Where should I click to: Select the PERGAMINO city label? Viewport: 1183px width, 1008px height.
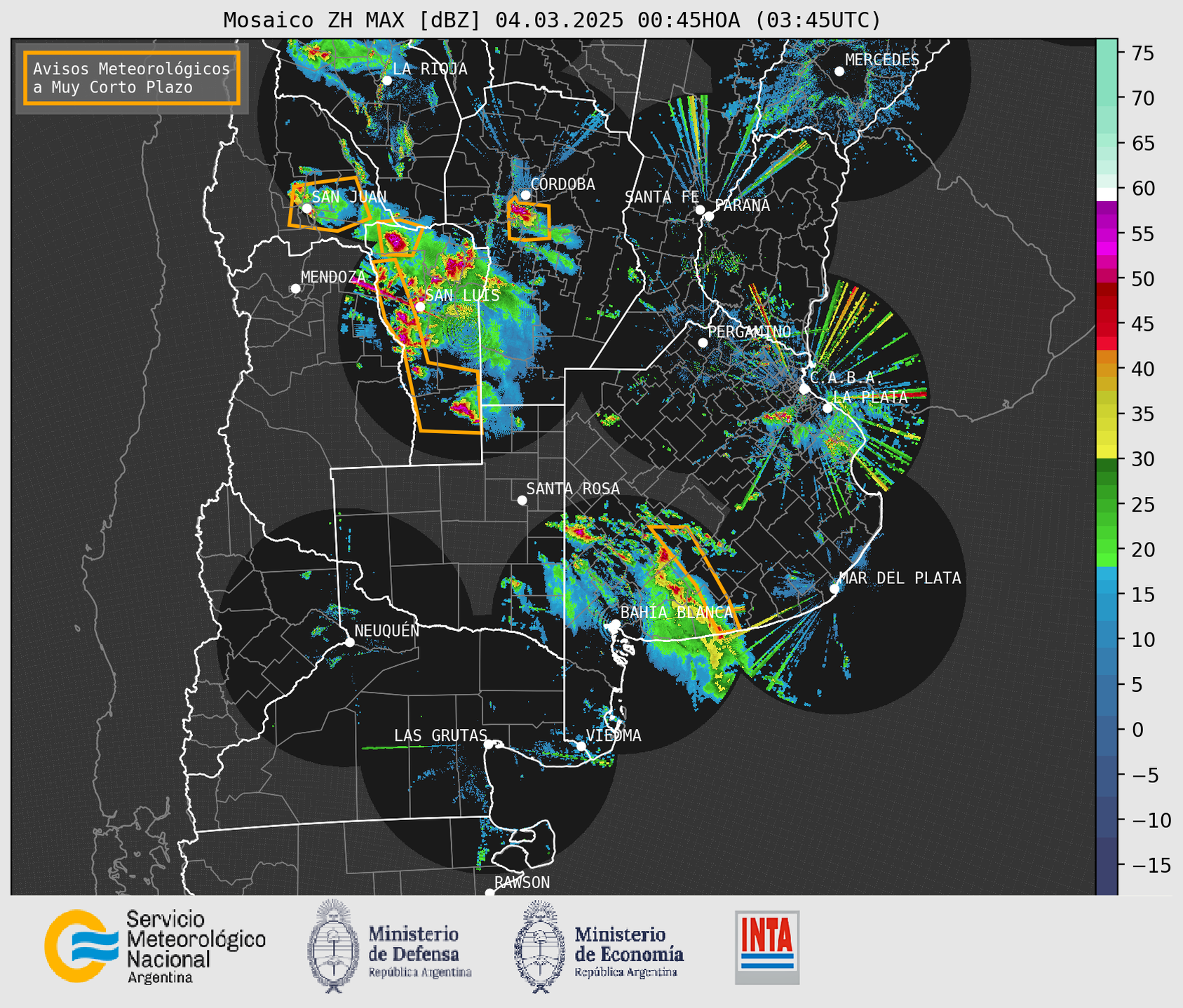tap(750, 332)
